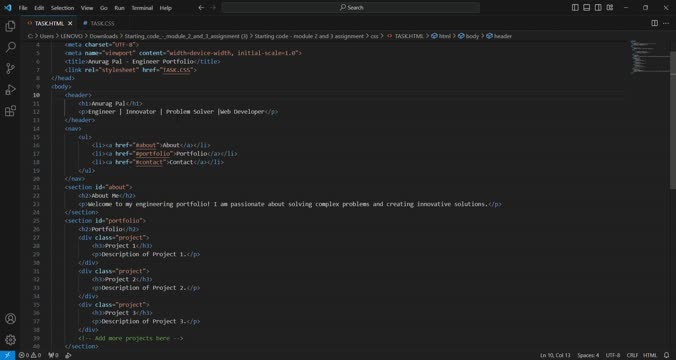Image resolution: width=676 pixels, height=360 pixels.
Task: Open the Terminal menu
Action: (x=142, y=8)
